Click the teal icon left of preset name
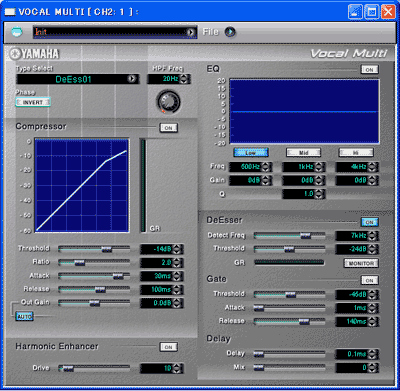 coord(17,32)
